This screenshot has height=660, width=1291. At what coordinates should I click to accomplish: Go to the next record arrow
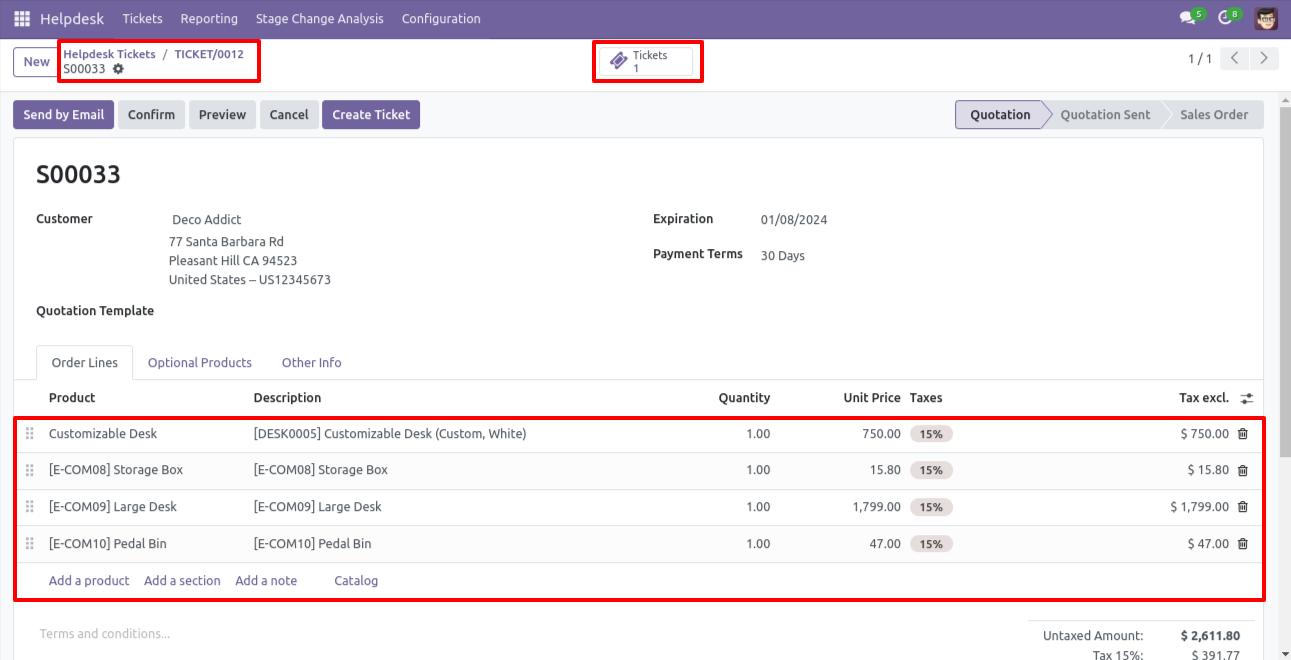1265,59
